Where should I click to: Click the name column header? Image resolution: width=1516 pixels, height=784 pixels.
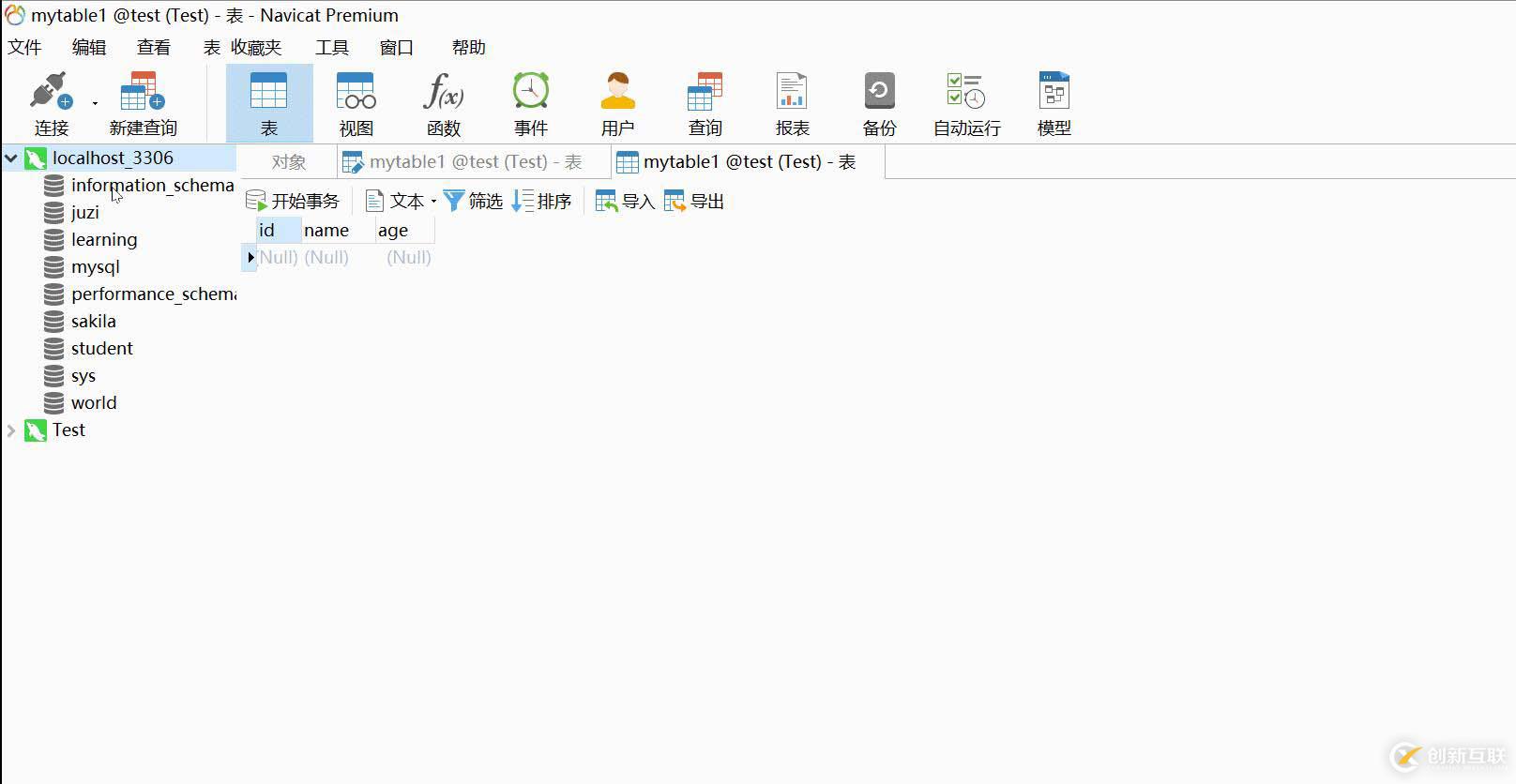tap(339, 230)
